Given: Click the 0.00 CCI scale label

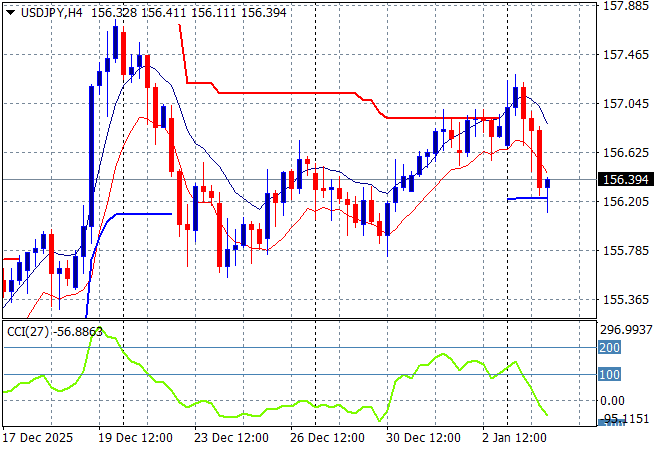Looking at the screenshot, I should pyautogui.click(x=615, y=401).
